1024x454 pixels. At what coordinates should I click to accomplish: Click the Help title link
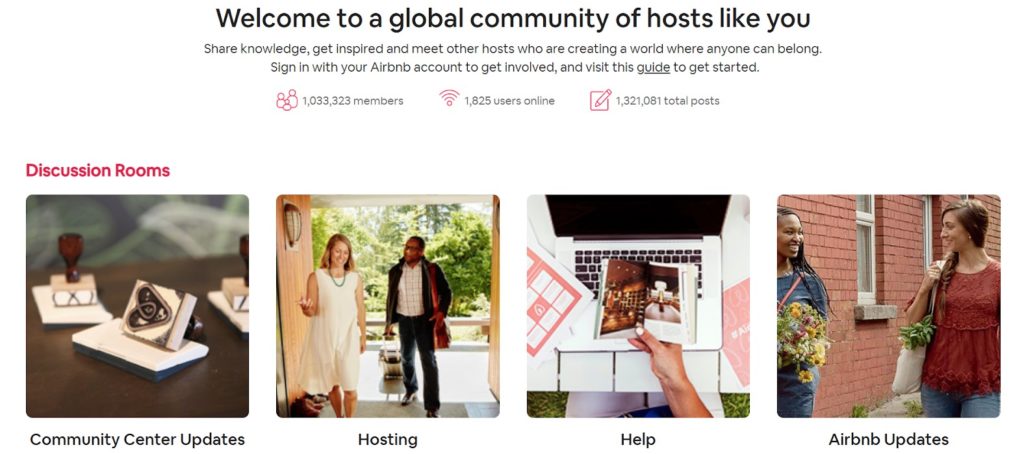638,440
